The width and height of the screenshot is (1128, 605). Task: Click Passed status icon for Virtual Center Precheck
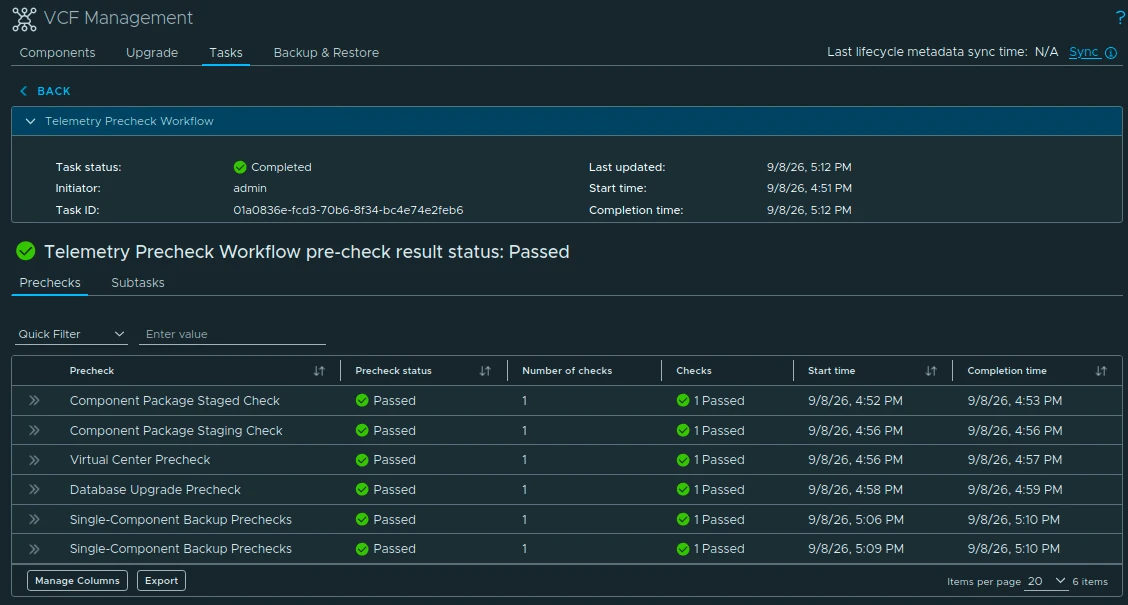362,460
